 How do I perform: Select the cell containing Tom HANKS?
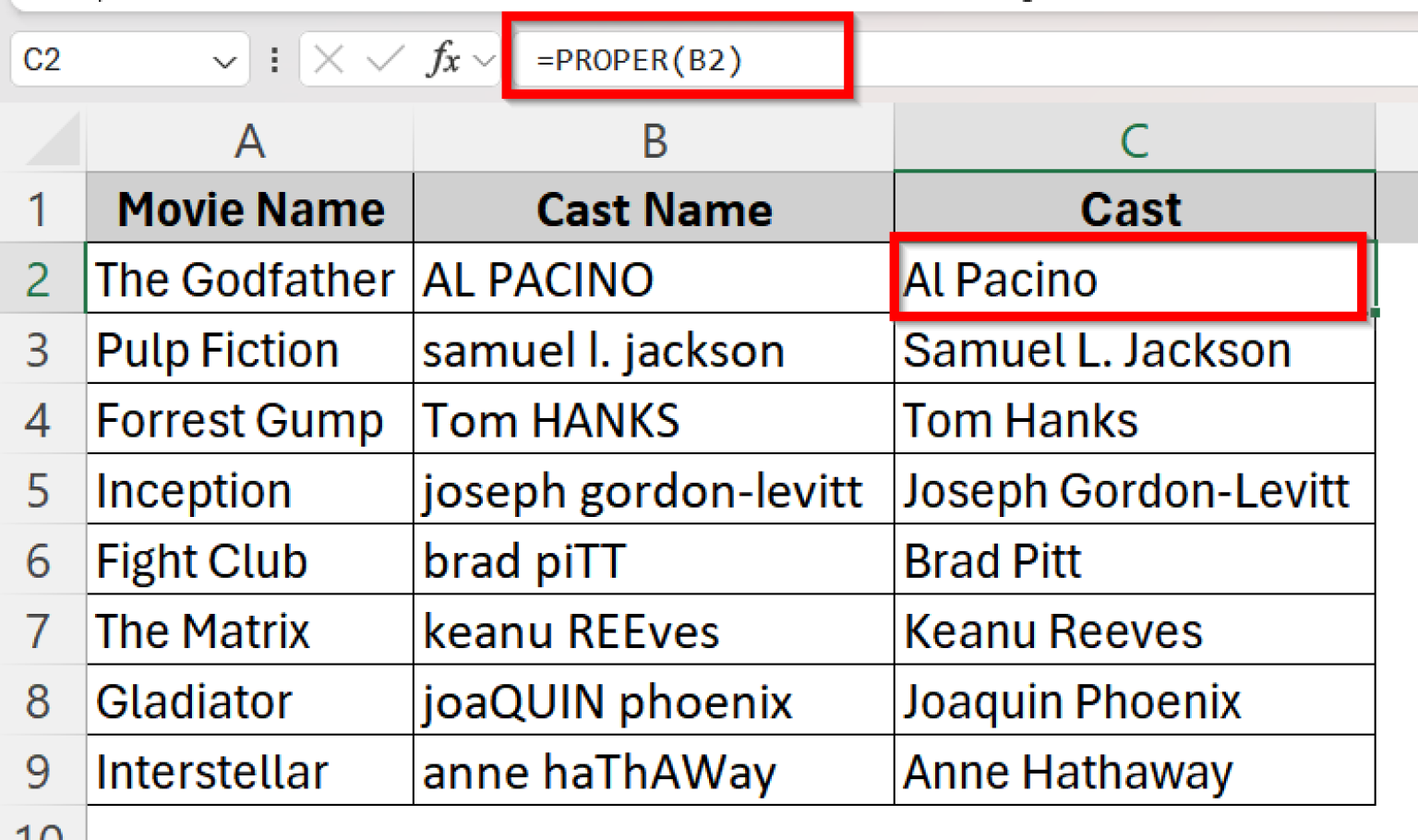[653, 420]
